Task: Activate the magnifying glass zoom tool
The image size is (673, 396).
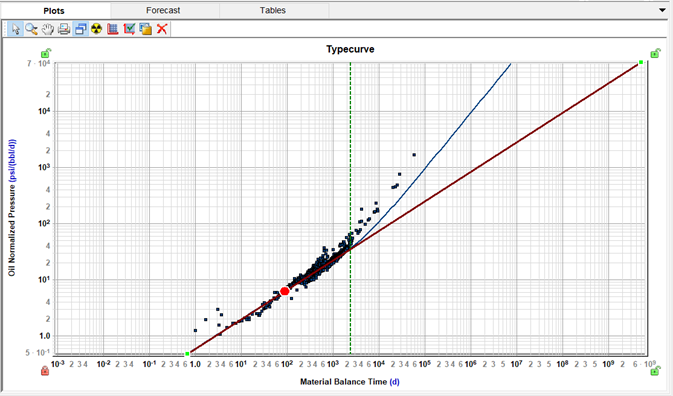Action: click(31, 29)
